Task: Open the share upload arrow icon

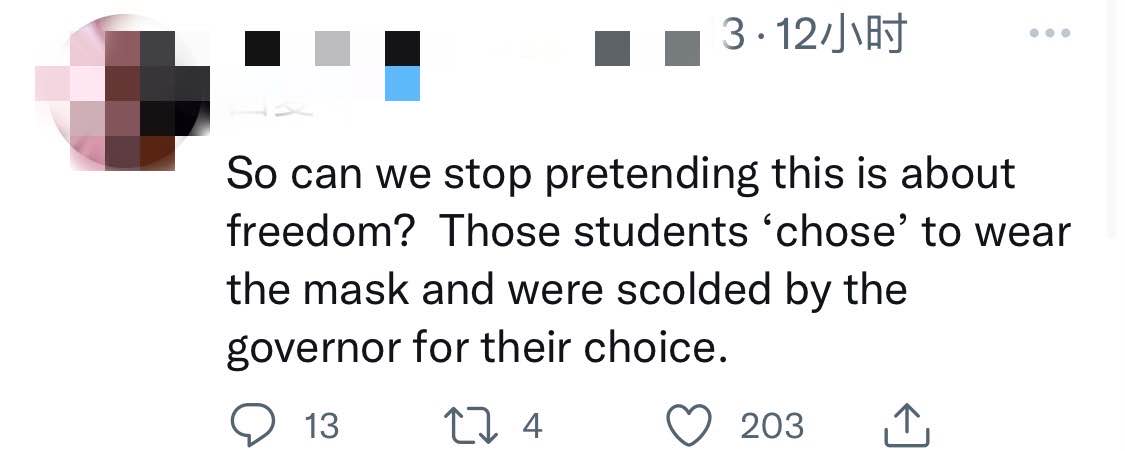Action: click(907, 425)
